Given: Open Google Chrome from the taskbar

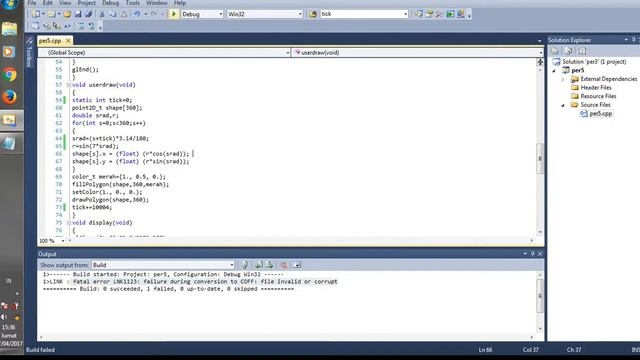Looking at the screenshot, I should (10, 74).
